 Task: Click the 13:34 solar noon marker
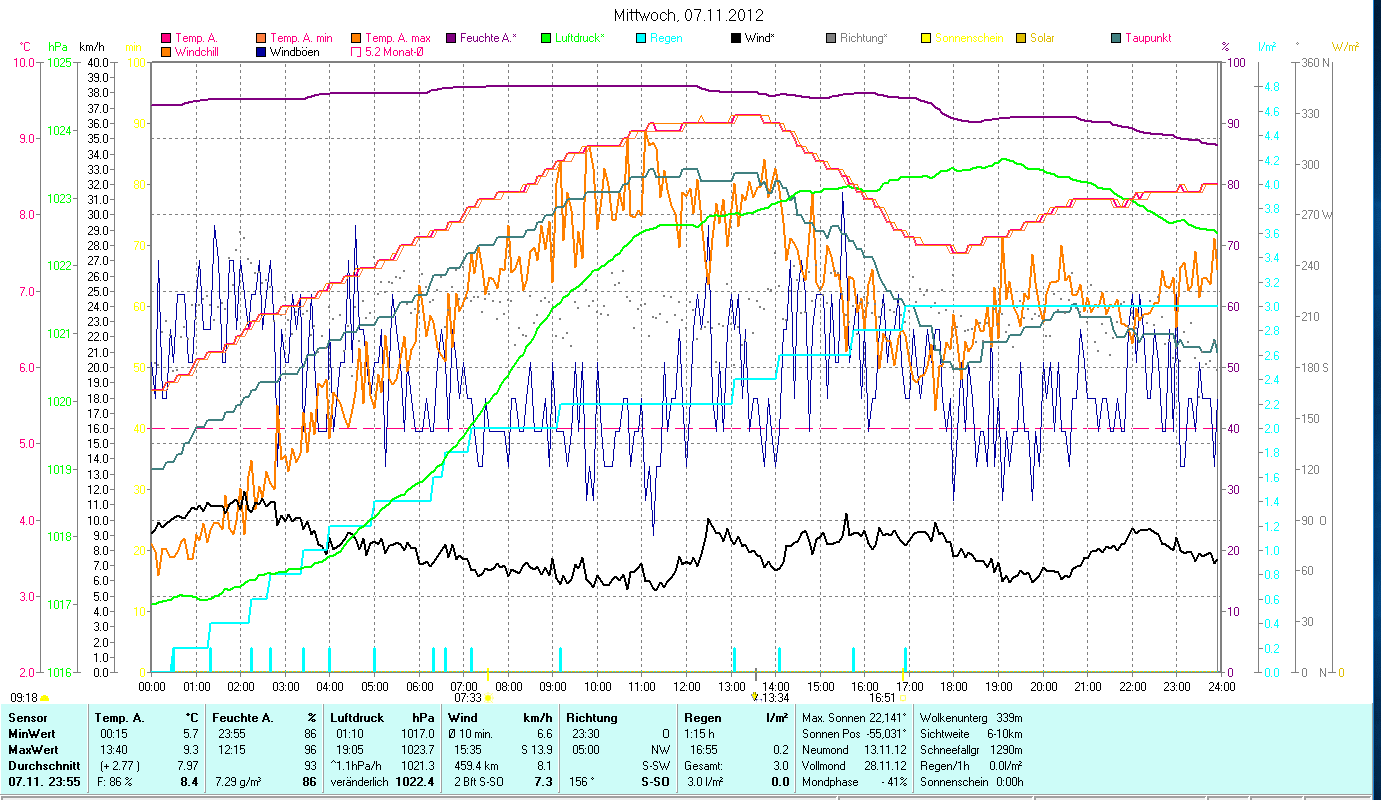coord(775,698)
